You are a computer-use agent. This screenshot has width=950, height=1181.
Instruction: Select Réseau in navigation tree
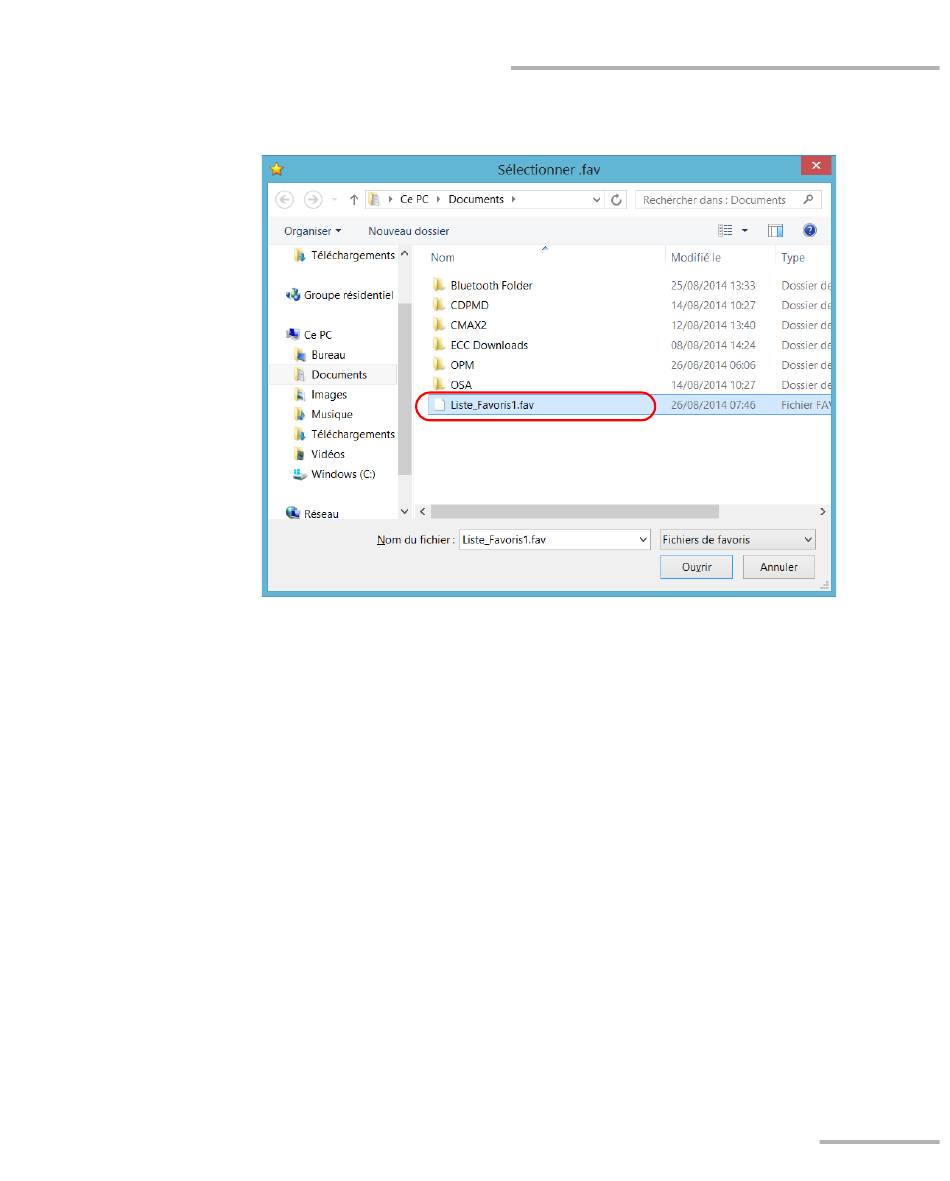[x=321, y=514]
